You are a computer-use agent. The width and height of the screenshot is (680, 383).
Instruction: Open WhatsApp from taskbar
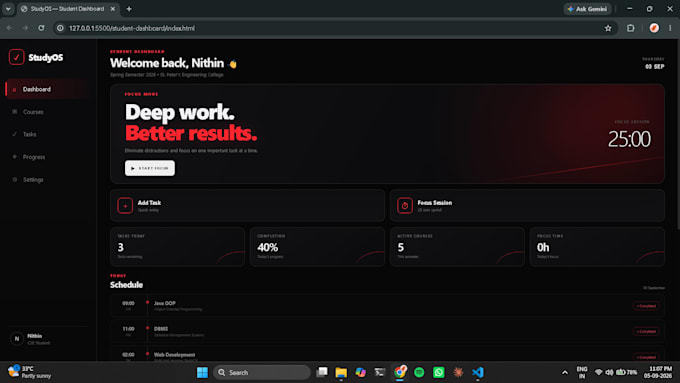point(438,373)
